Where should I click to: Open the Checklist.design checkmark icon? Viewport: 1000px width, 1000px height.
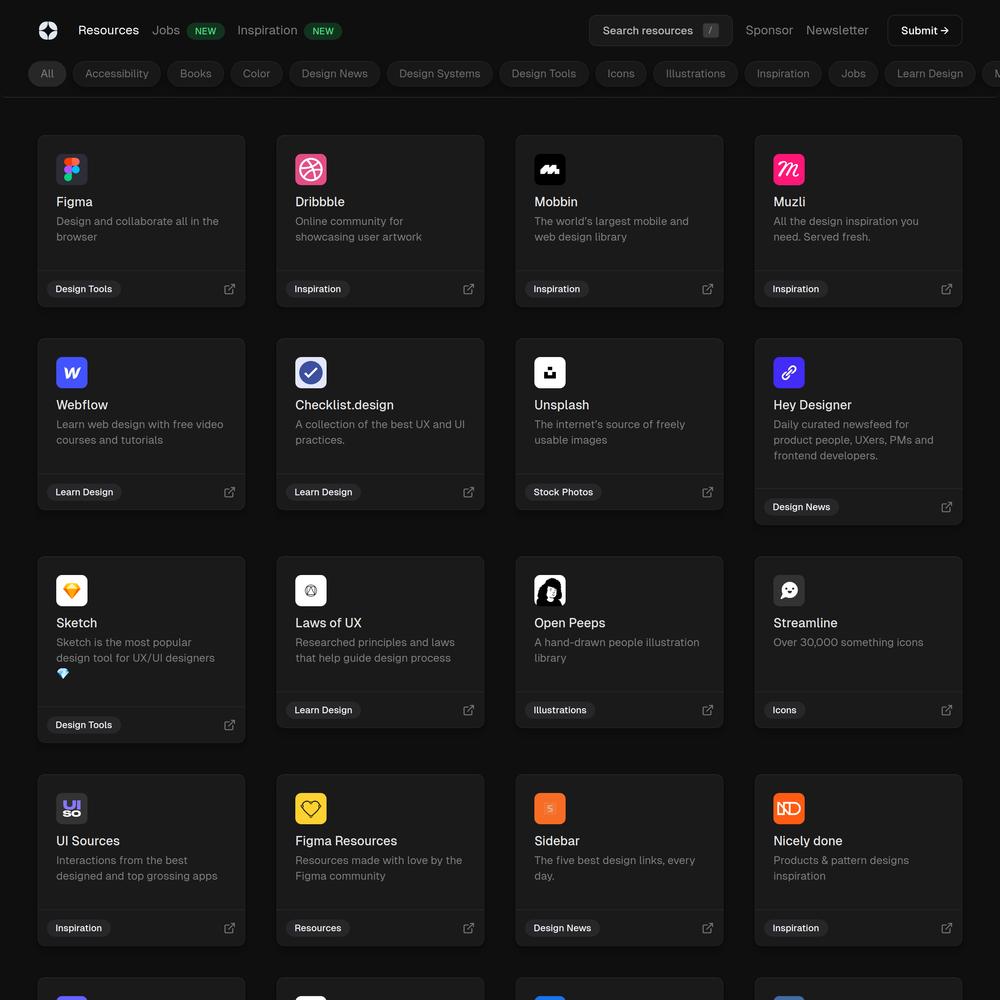311,372
